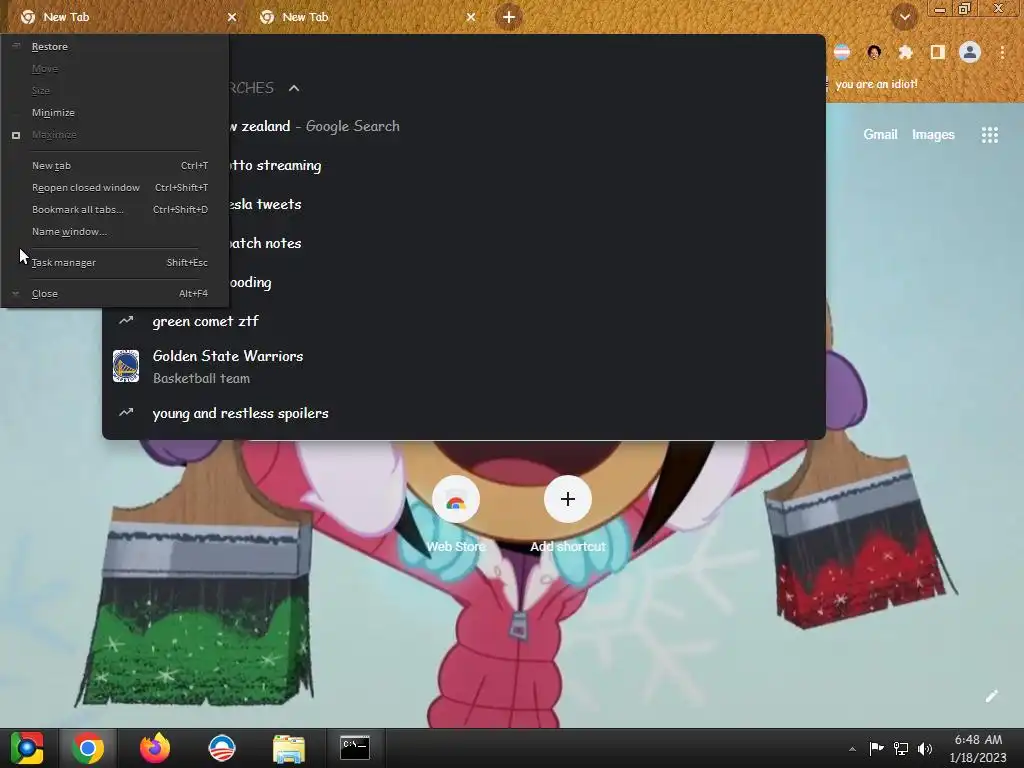Screen dimensions: 1024x768
Task: Open the Gmail link
Action: point(880,135)
